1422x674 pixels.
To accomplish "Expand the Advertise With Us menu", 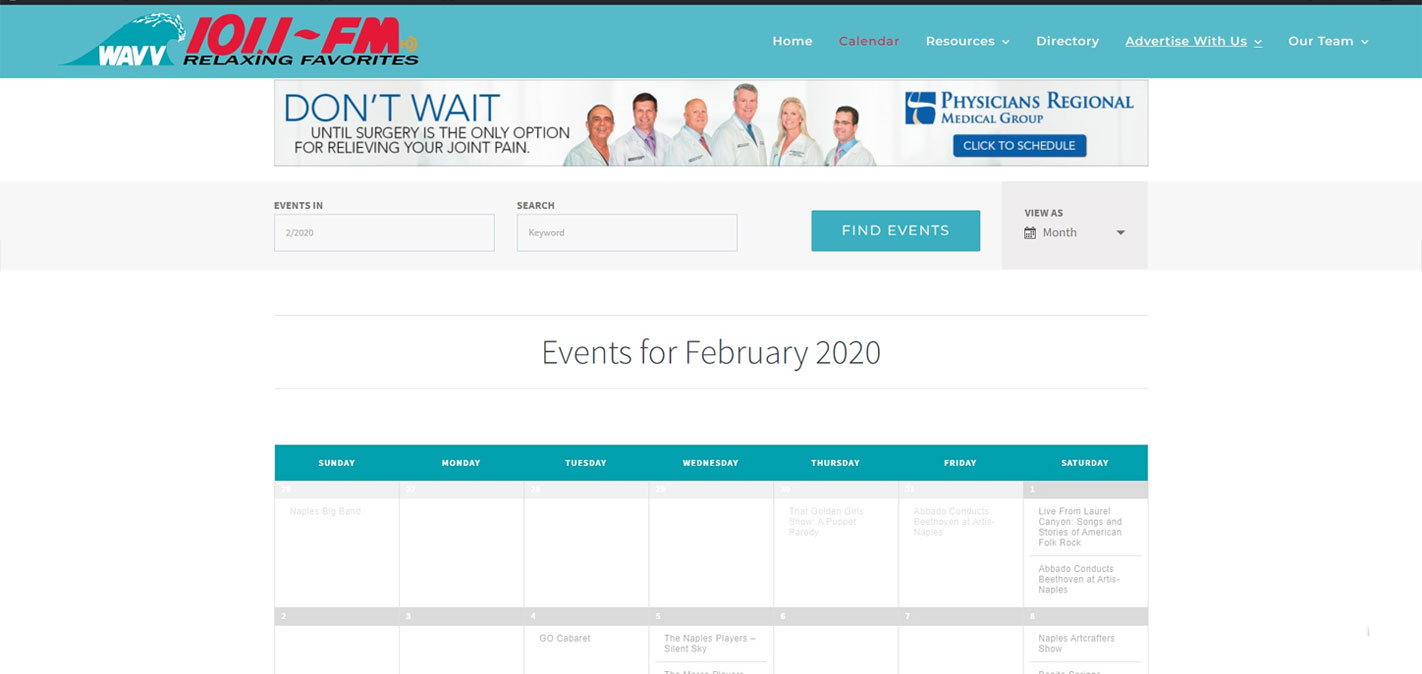I will pos(1193,41).
